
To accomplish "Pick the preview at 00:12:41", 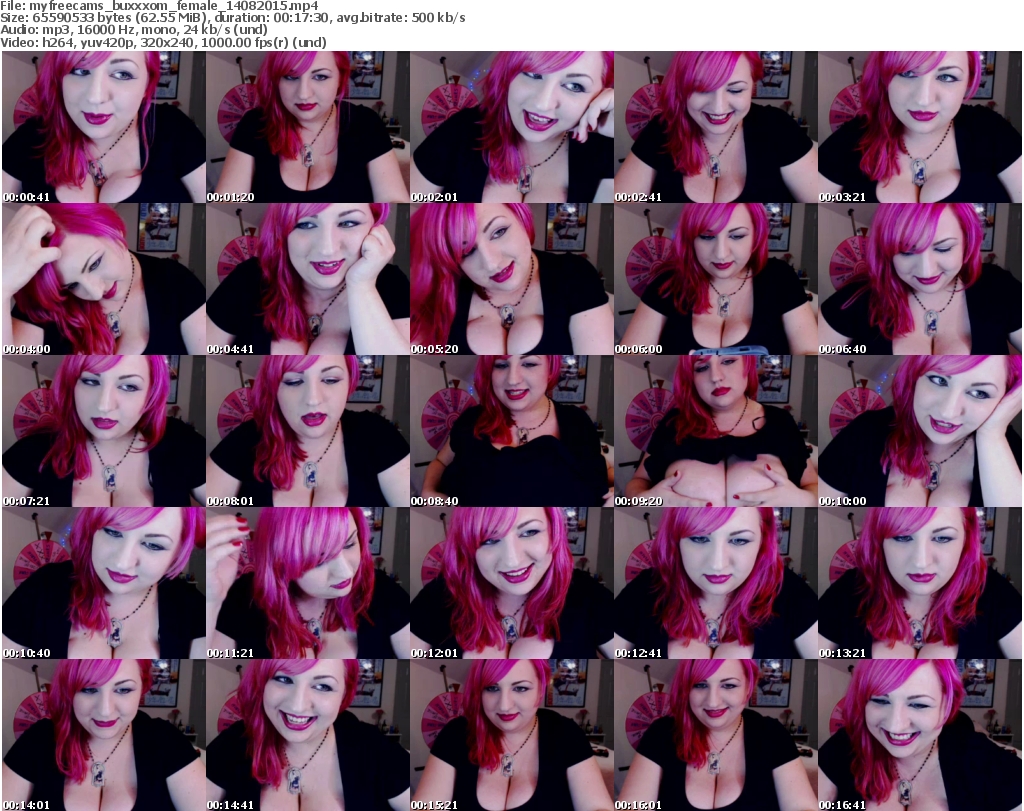I will tap(716, 584).
